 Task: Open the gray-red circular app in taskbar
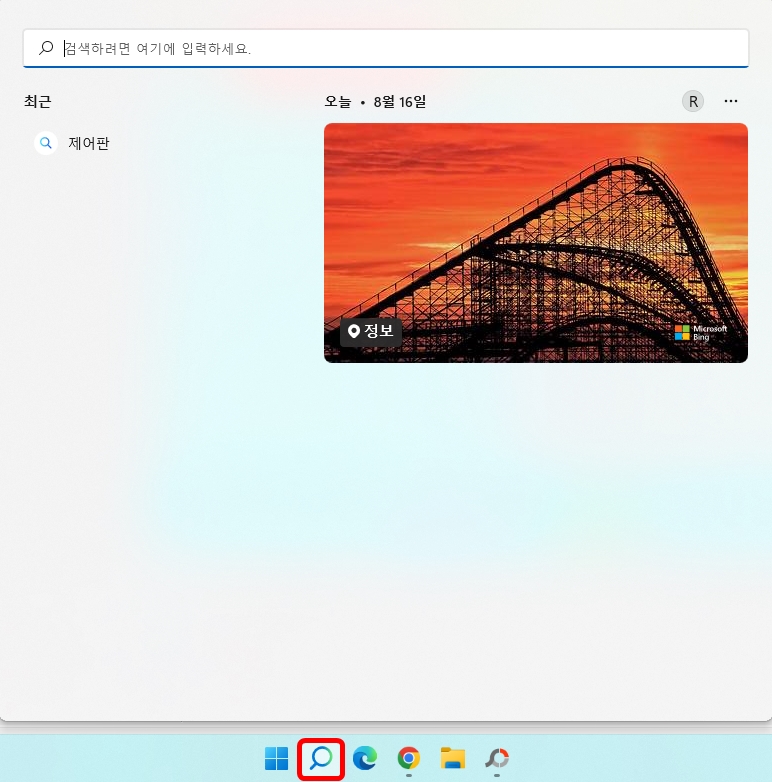pos(497,759)
